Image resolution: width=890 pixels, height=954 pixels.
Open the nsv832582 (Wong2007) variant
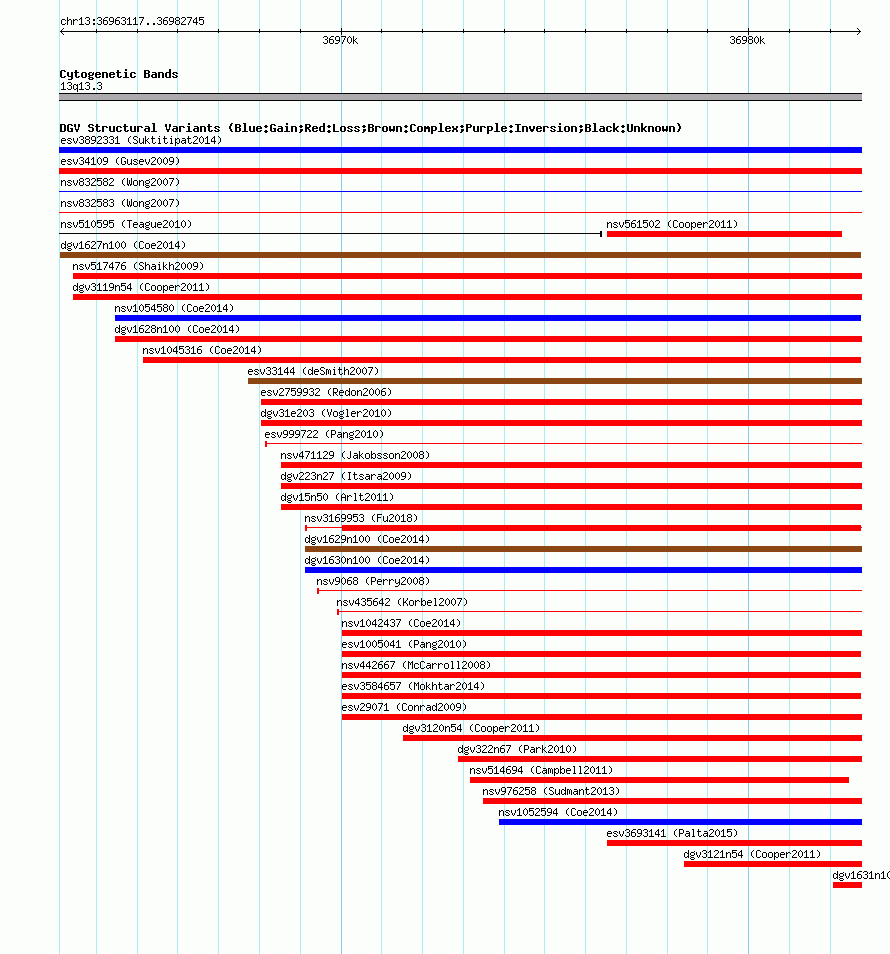120,183
